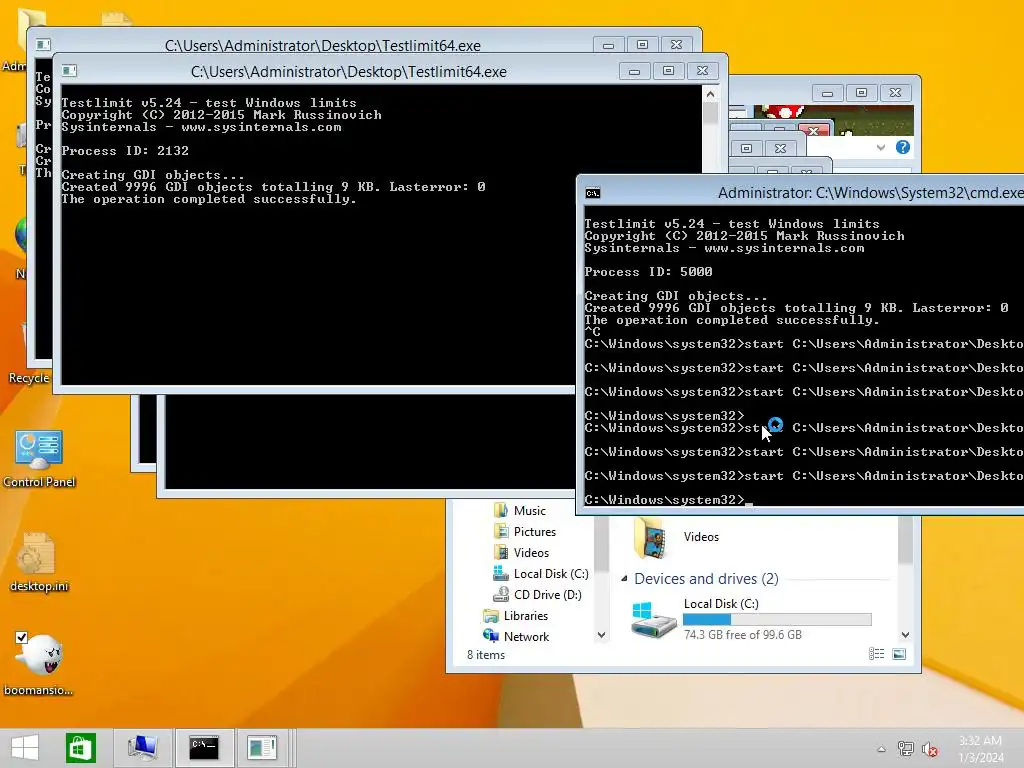1024x768 pixels.
Task: Click "Process ID: 5000" line in cmd window
Action: tap(648, 272)
